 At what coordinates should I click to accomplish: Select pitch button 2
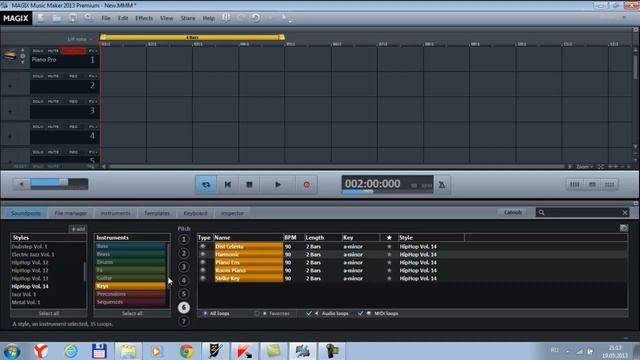click(x=184, y=253)
